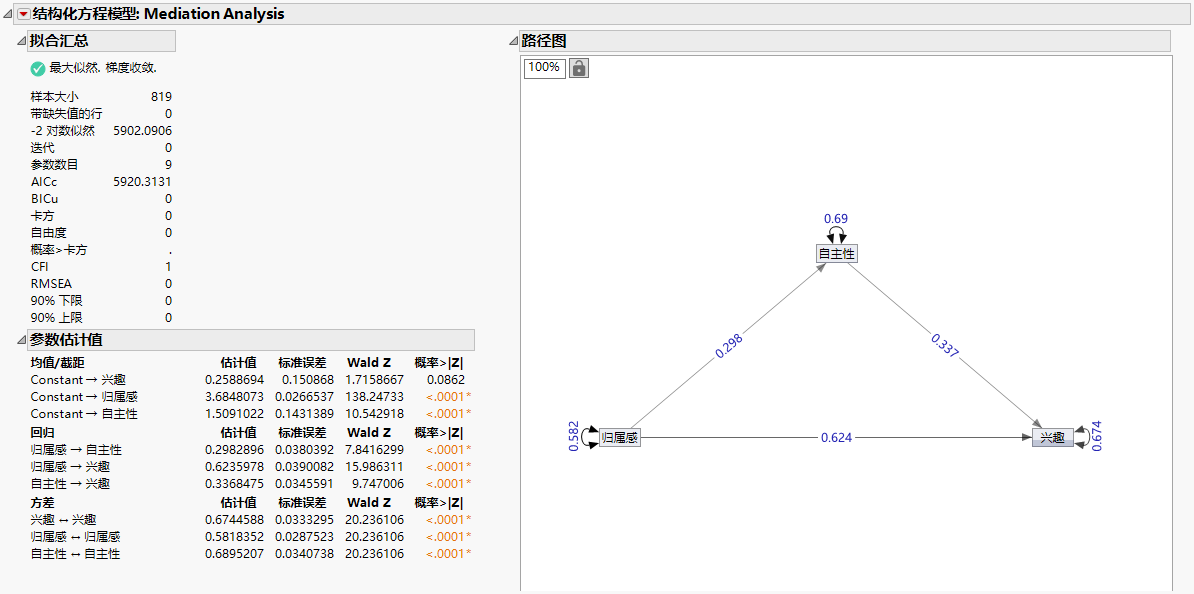Collapse the 参数估计值 section
The height and width of the screenshot is (594, 1194).
pyautogui.click(x=21, y=340)
